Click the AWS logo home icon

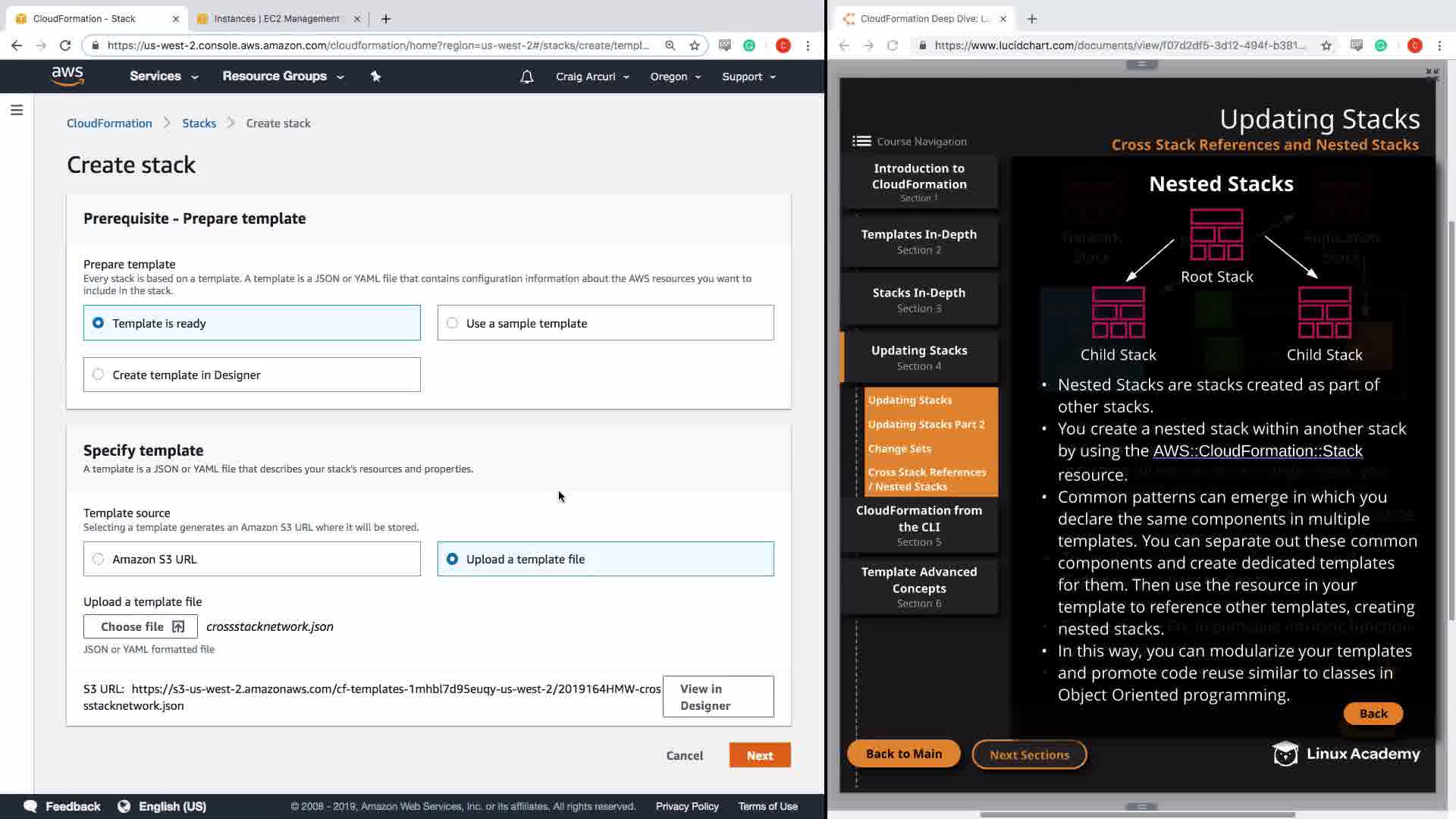pyautogui.click(x=67, y=76)
